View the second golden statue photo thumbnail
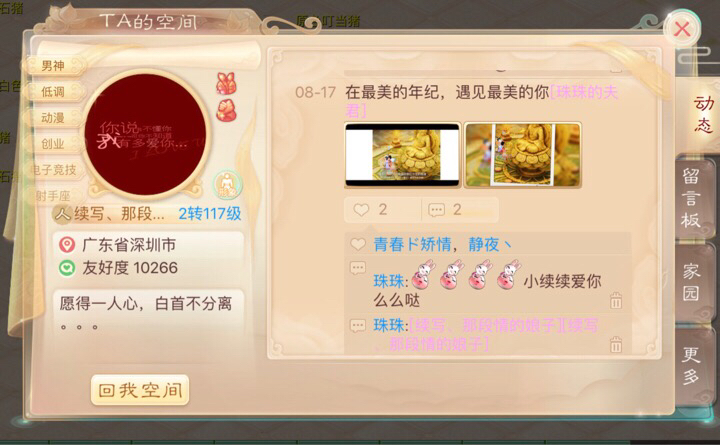Image resolution: width=720 pixels, height=445 pixels. click(523, 155)
